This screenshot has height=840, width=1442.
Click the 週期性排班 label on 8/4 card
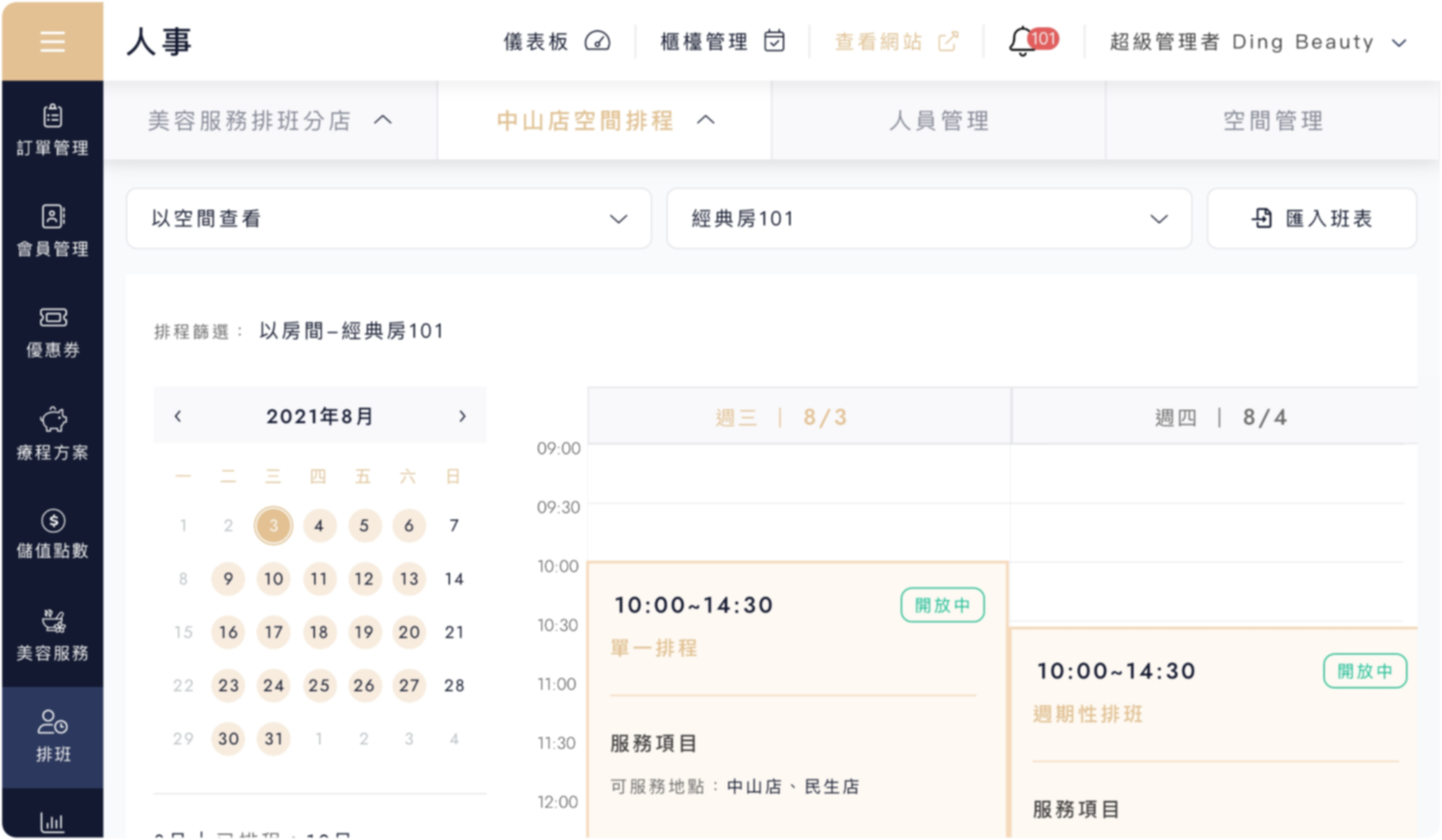pyautogui.click(x=1088, y=714)
